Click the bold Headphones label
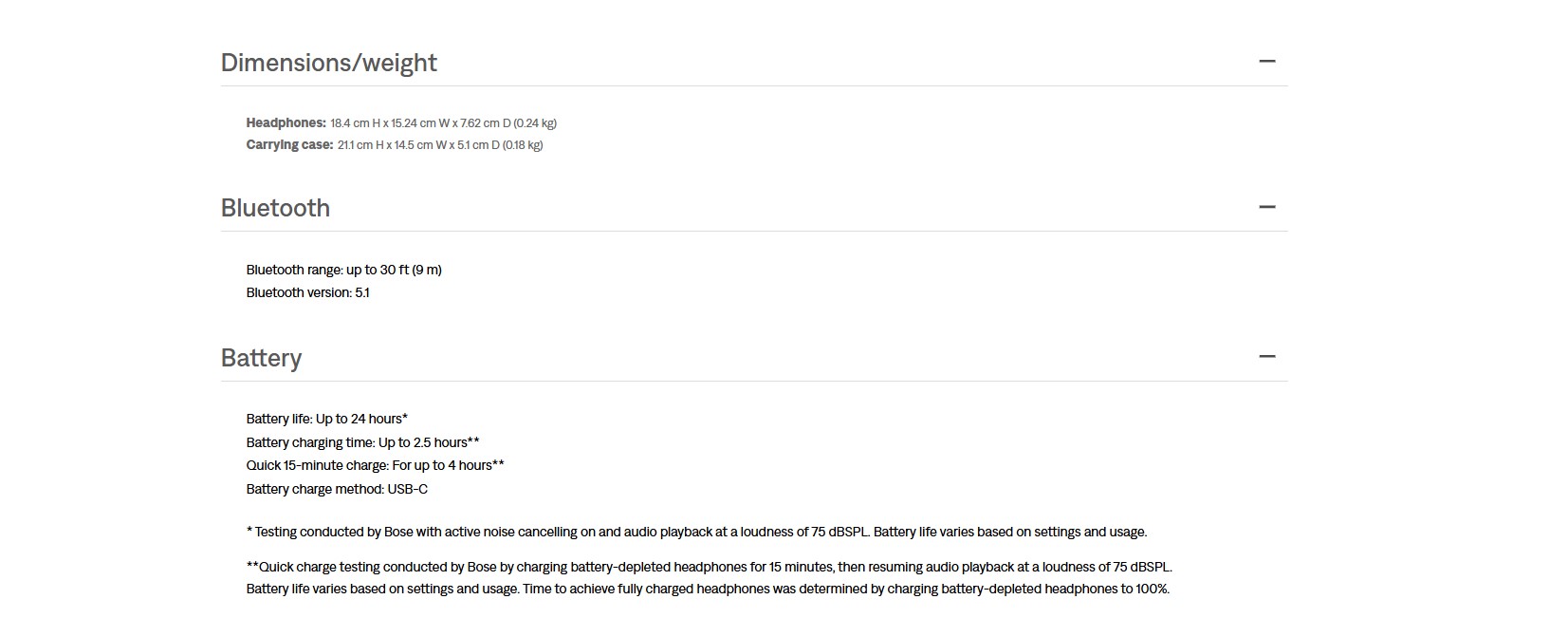Screen dimensions: 1568x618 [286, 123]
